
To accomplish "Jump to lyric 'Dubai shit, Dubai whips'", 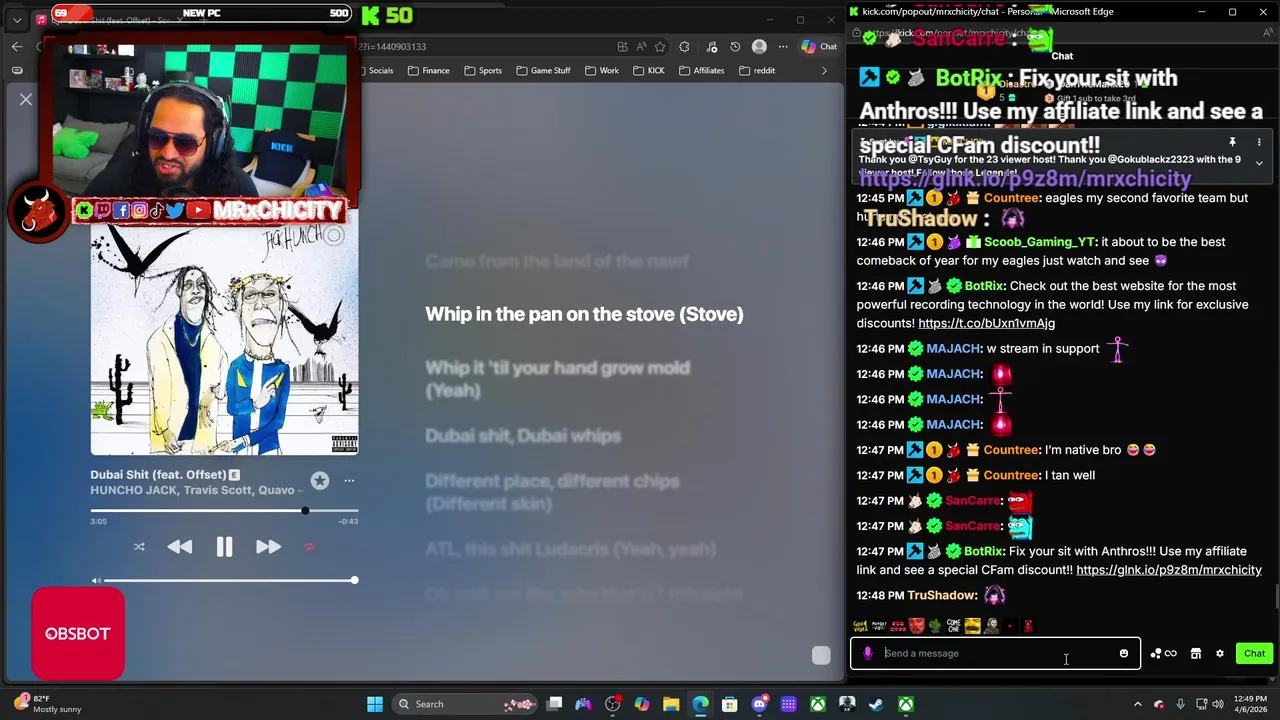I will [523, 436].
